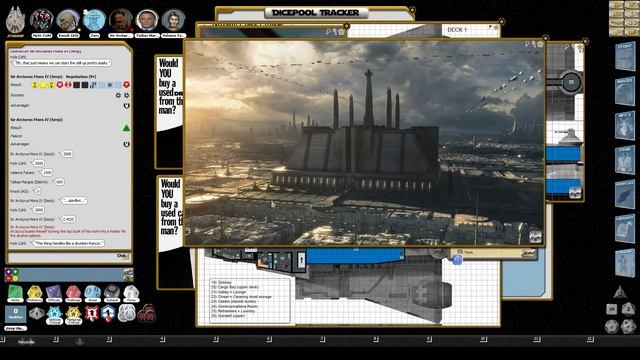The image size is (640, 360).
Task: Open the NPCs sidebar panel
Action: 625,126
